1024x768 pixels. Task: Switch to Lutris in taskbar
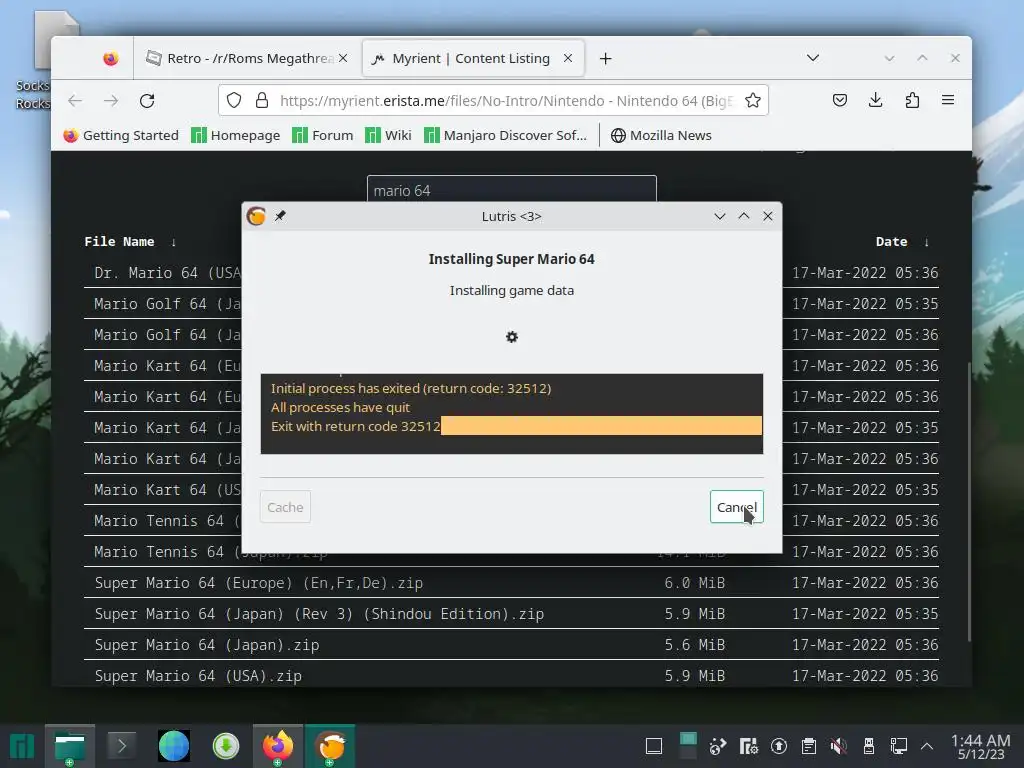(x=330, y=746)
